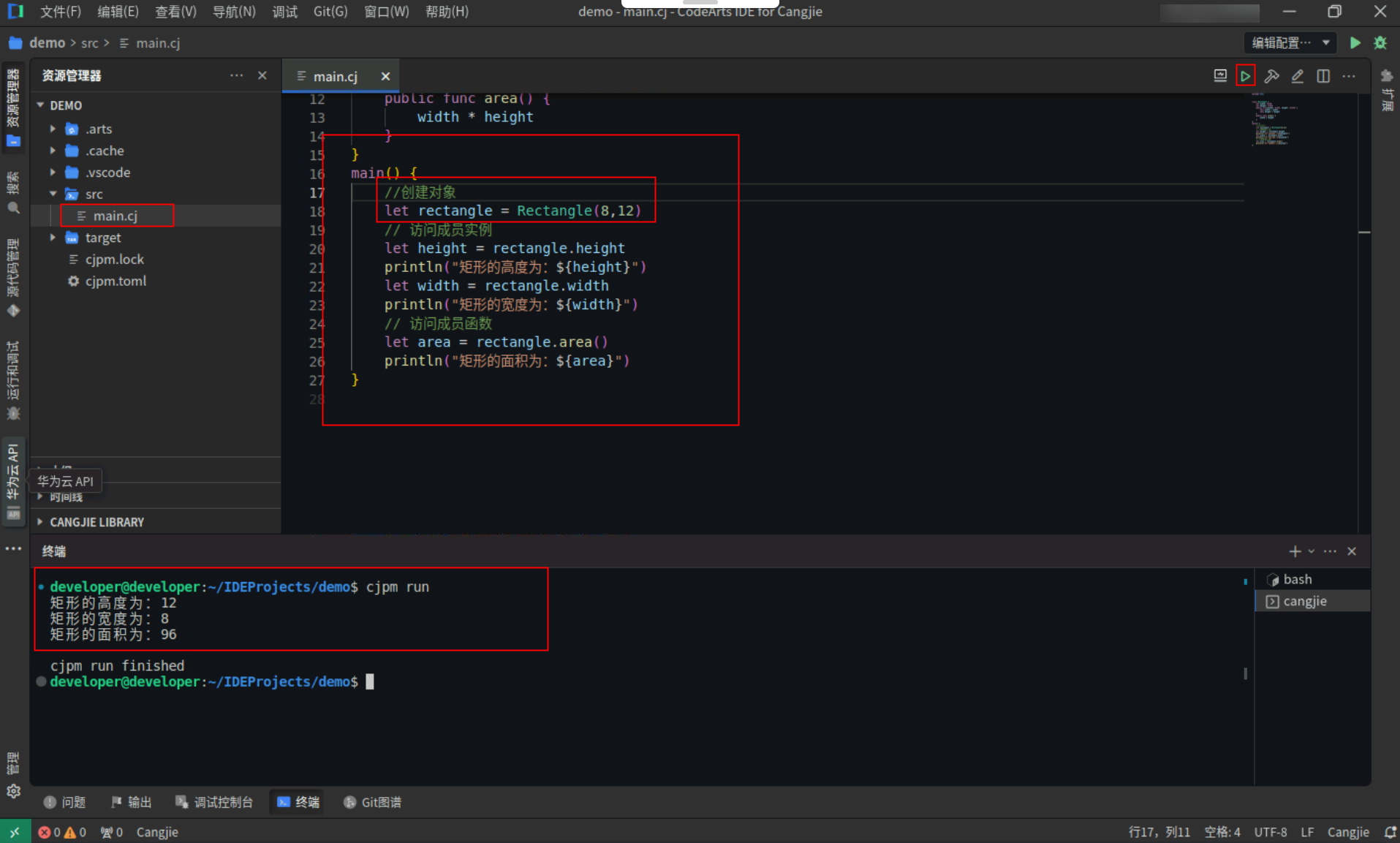Open the Help menu
Image resolution: width=1400 pixels, height=843 pixels.
click(447, 12)
